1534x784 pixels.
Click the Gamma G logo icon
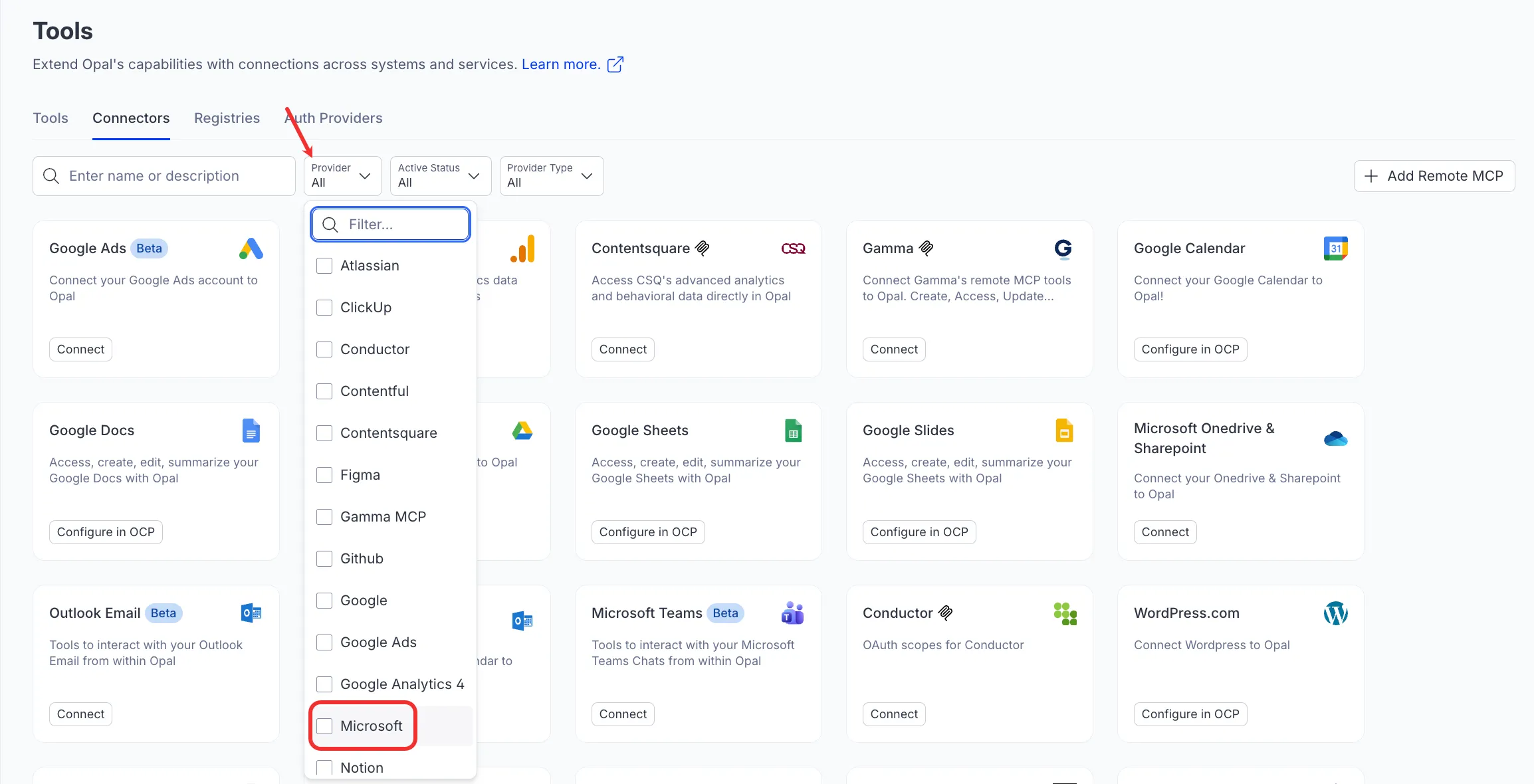[x=1063, y=248]
